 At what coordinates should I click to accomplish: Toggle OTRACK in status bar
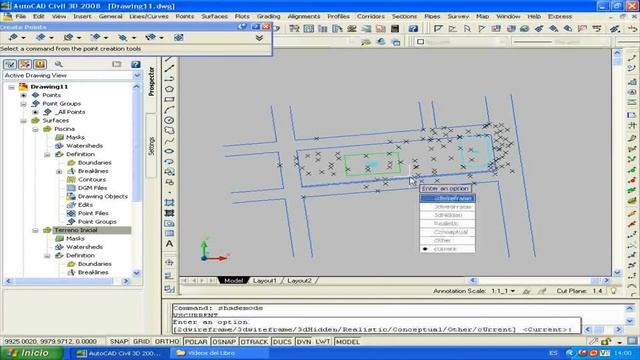(254, 341)
